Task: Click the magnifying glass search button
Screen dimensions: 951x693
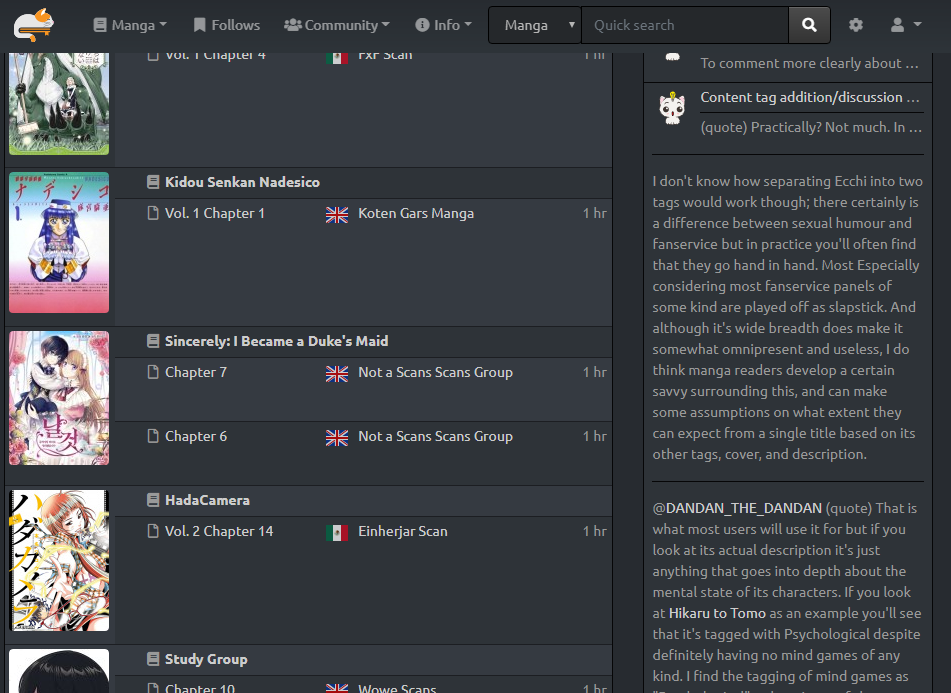Action: (x=809, y=25)
